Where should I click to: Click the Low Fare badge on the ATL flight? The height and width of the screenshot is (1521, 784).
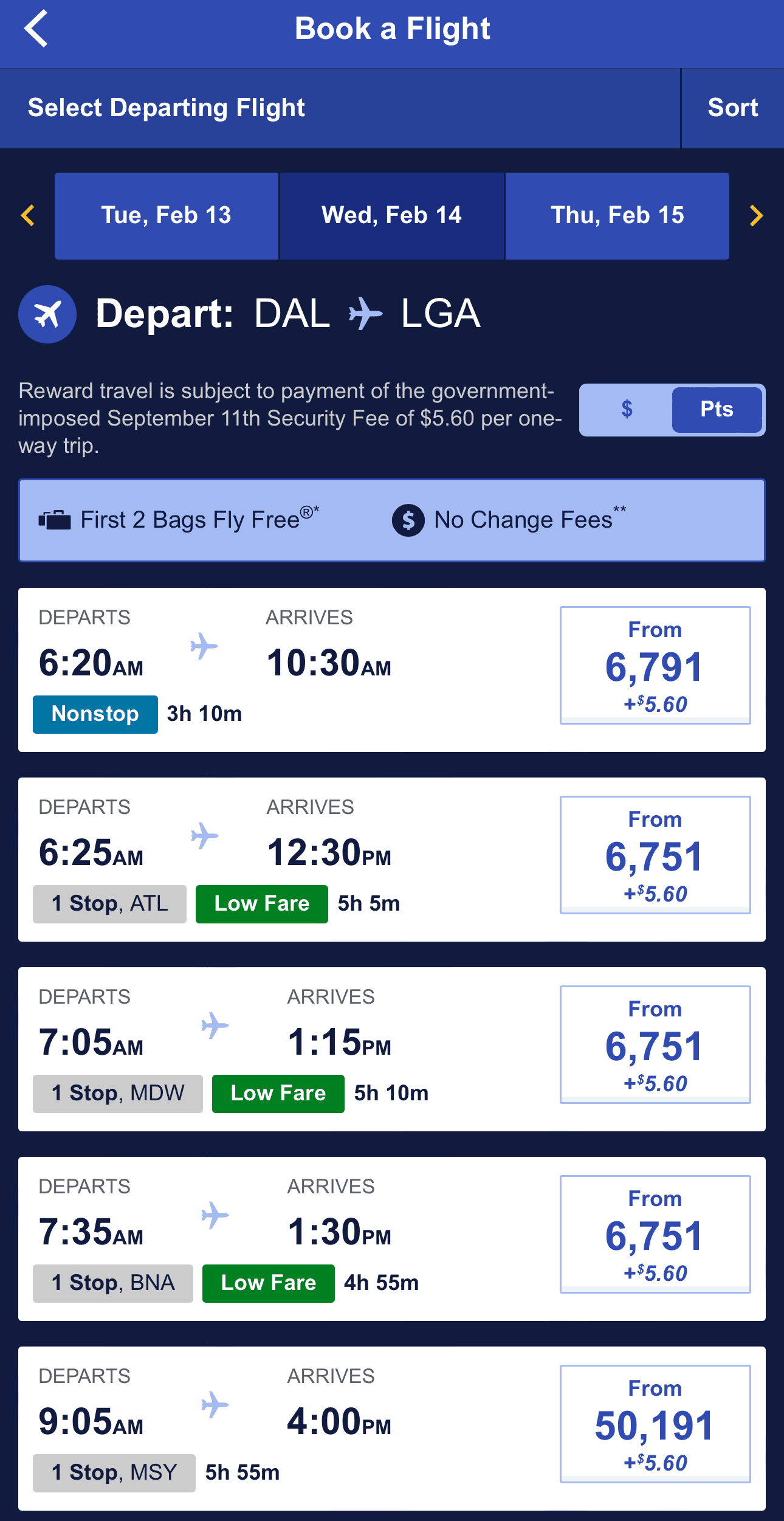pos(261,903)
